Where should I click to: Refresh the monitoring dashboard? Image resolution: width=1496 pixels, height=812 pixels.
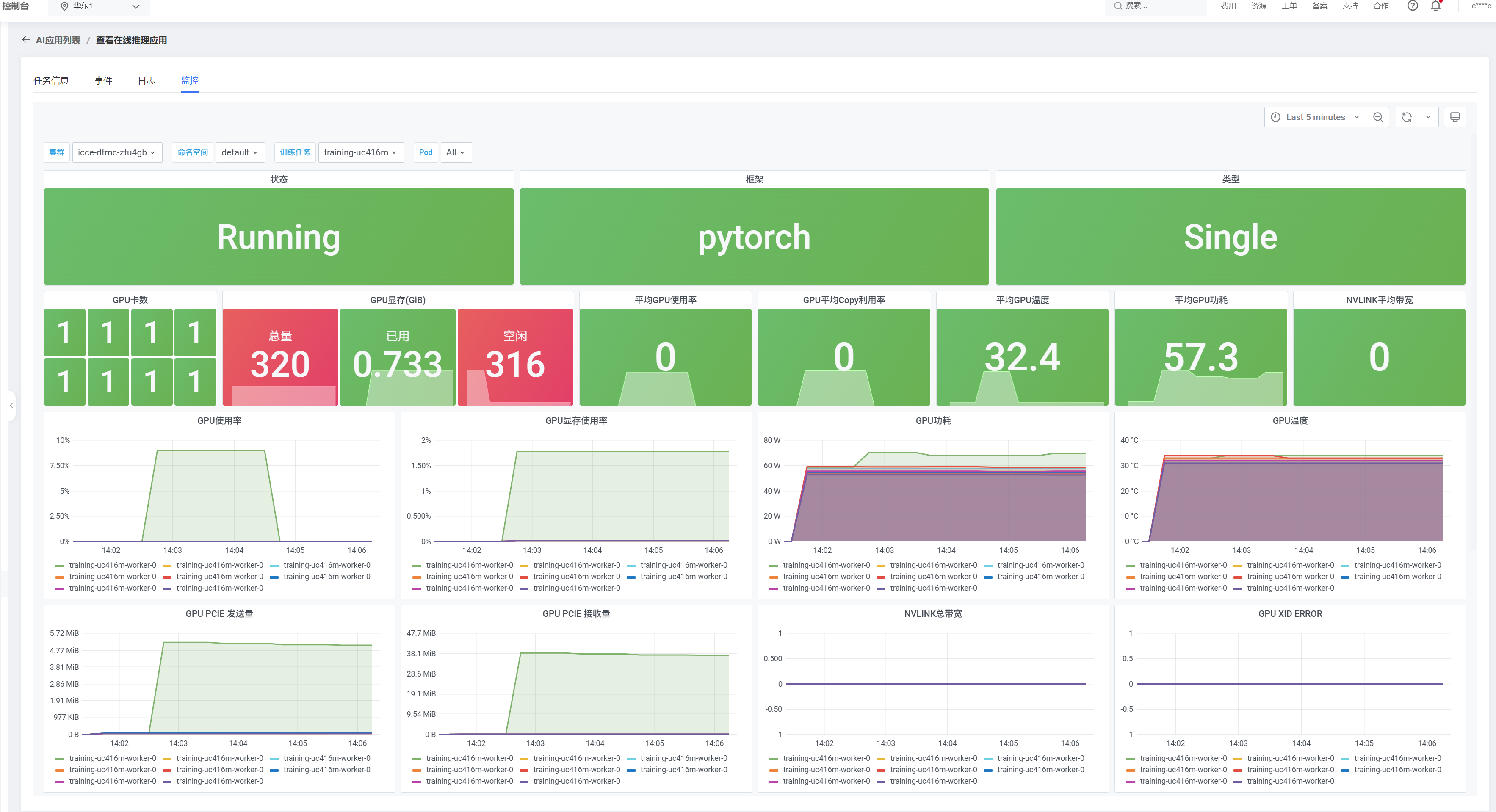[x=1407, y=117]
